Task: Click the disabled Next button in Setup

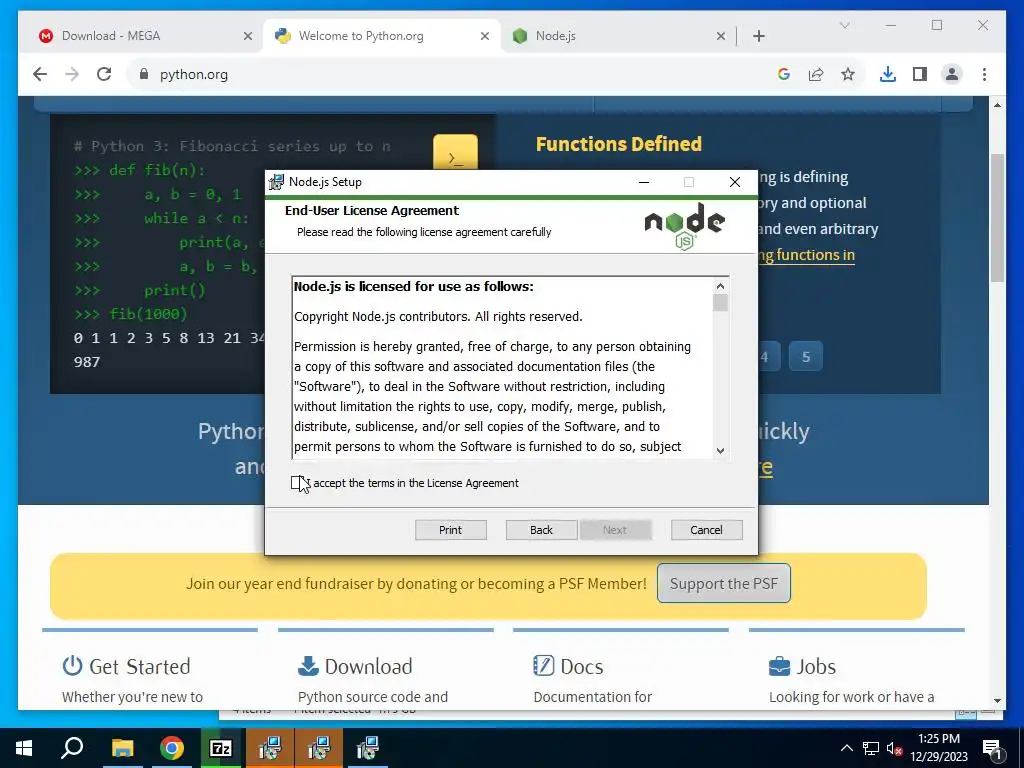Action: click(x=615, y=530)
